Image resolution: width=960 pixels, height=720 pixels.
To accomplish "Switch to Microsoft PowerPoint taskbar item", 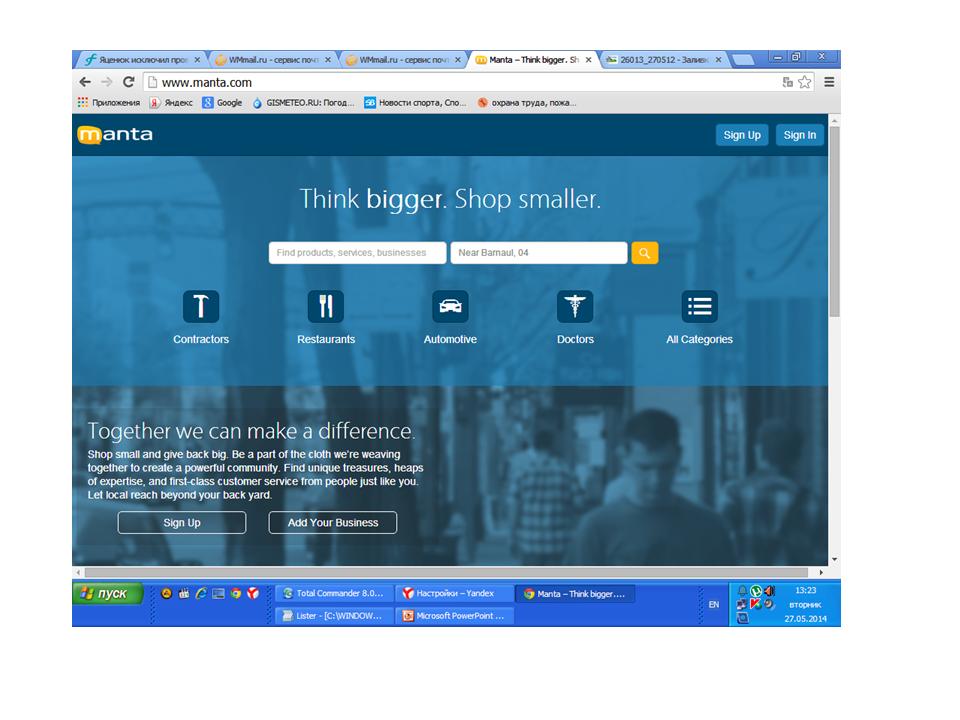I will (x=455, y=616).
